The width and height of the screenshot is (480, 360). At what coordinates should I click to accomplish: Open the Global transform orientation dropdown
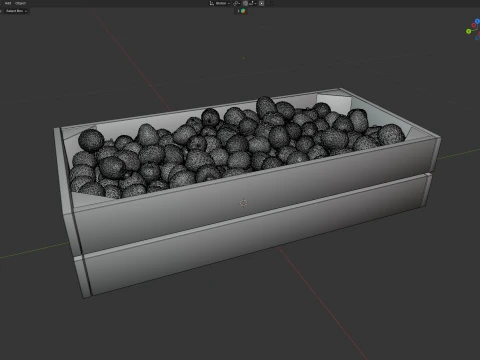click(220, 3)
